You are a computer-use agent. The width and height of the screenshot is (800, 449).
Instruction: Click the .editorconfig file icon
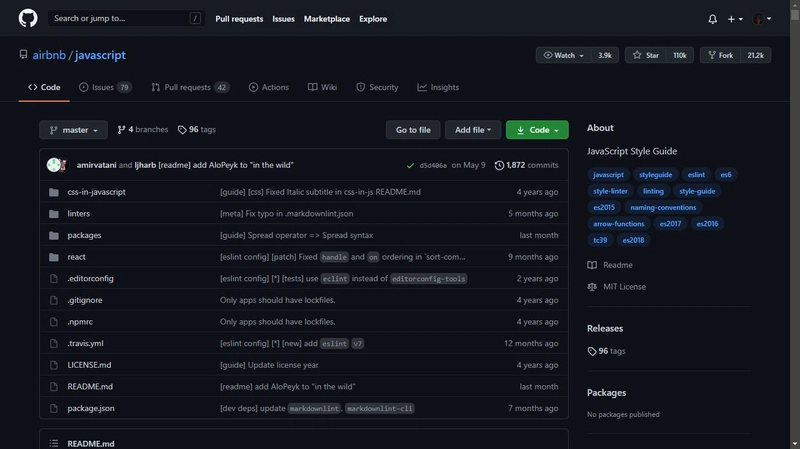(x=54, y=279)
